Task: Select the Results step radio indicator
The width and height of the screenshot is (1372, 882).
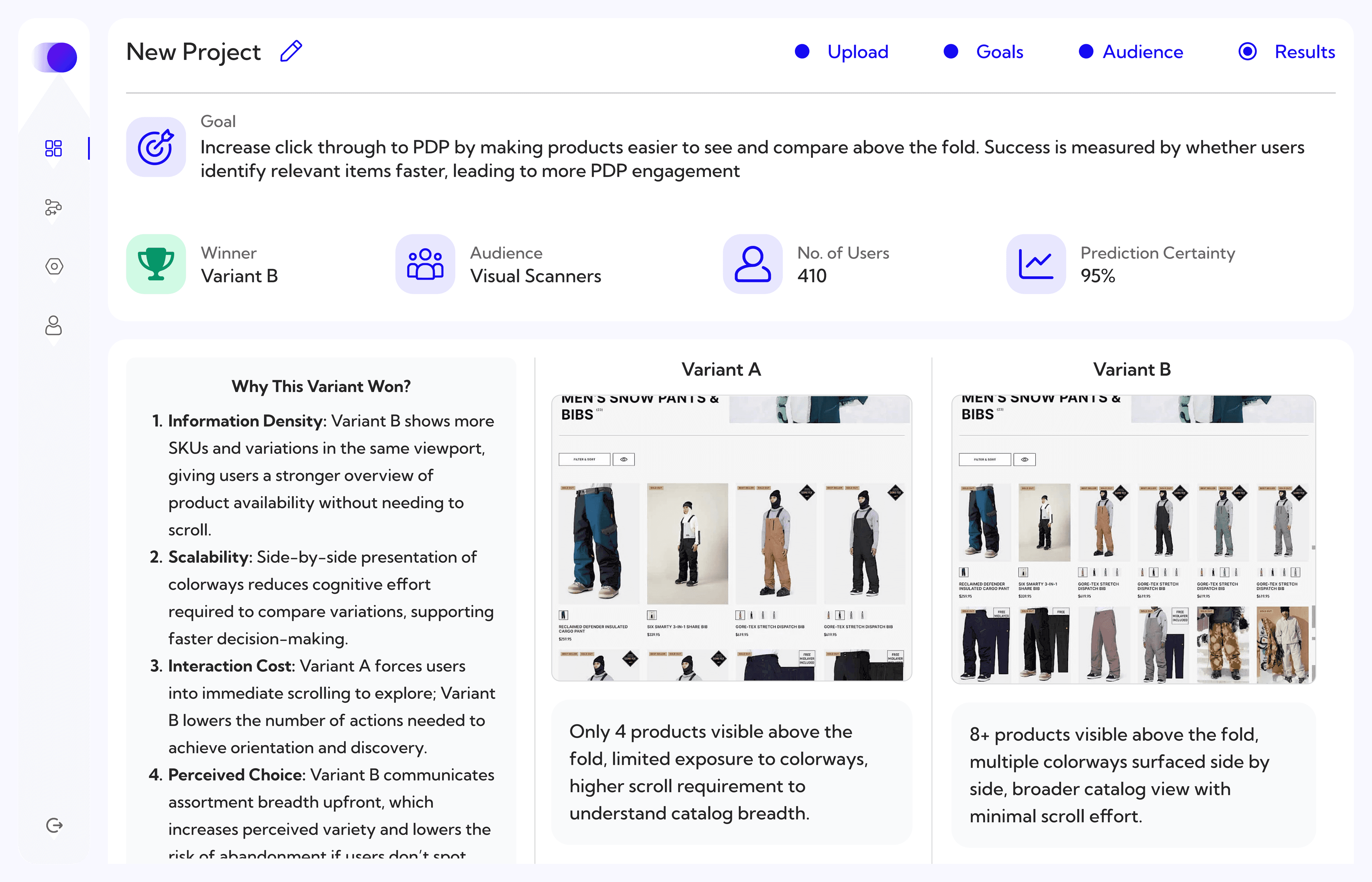Action: click(1247, 52)
